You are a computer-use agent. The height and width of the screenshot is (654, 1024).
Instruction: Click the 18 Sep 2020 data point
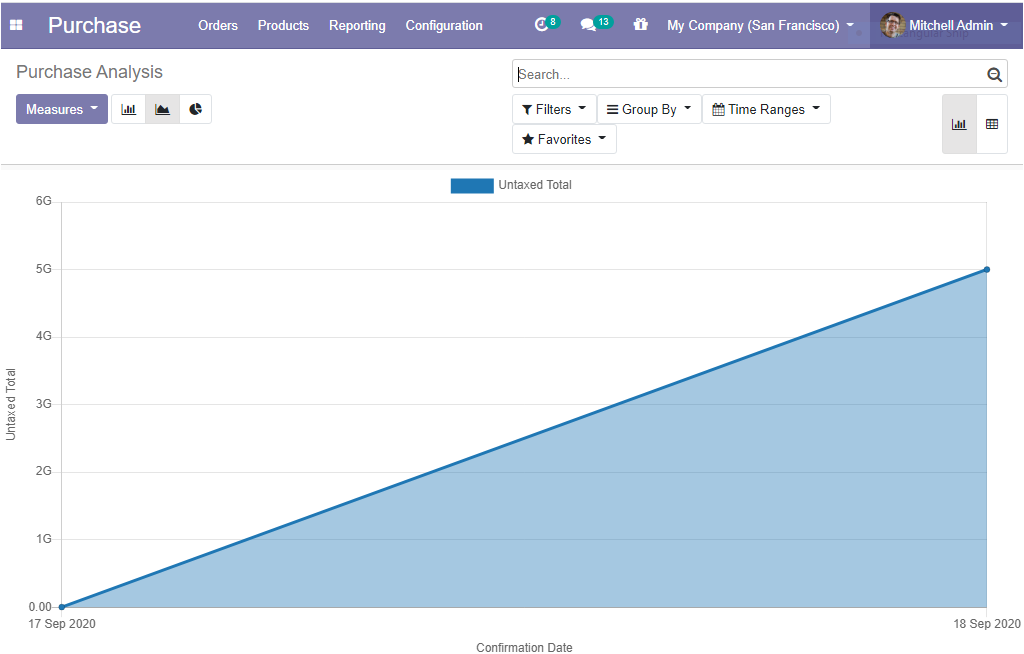coord(987,269)
